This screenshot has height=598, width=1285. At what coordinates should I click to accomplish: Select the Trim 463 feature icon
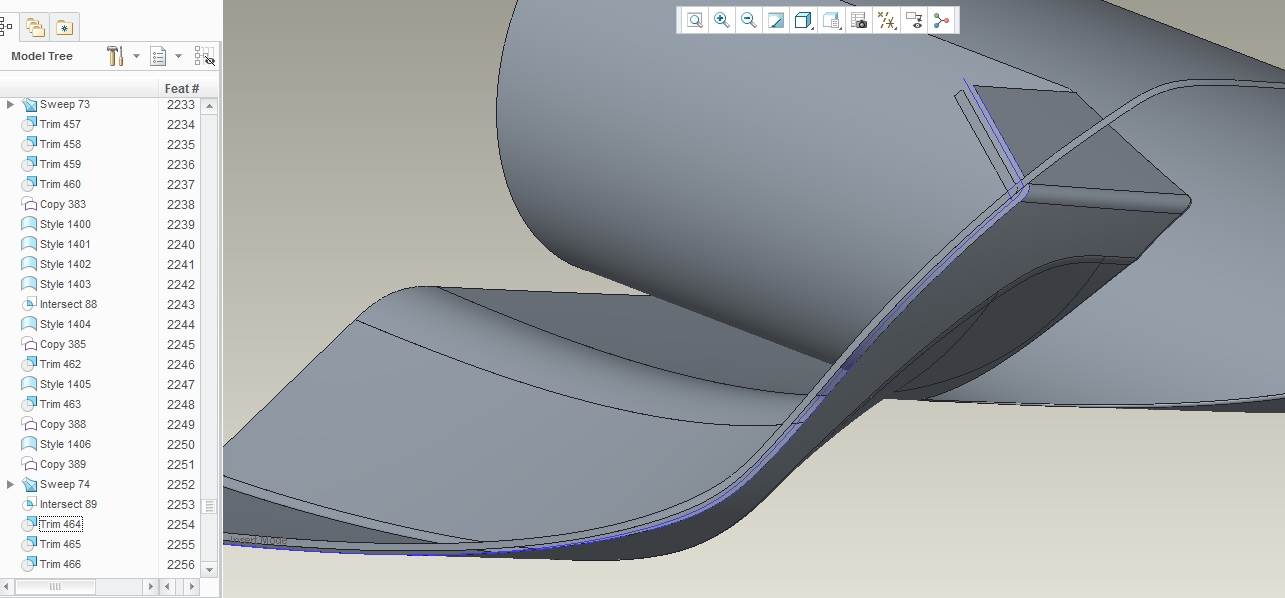click(29, 404)
